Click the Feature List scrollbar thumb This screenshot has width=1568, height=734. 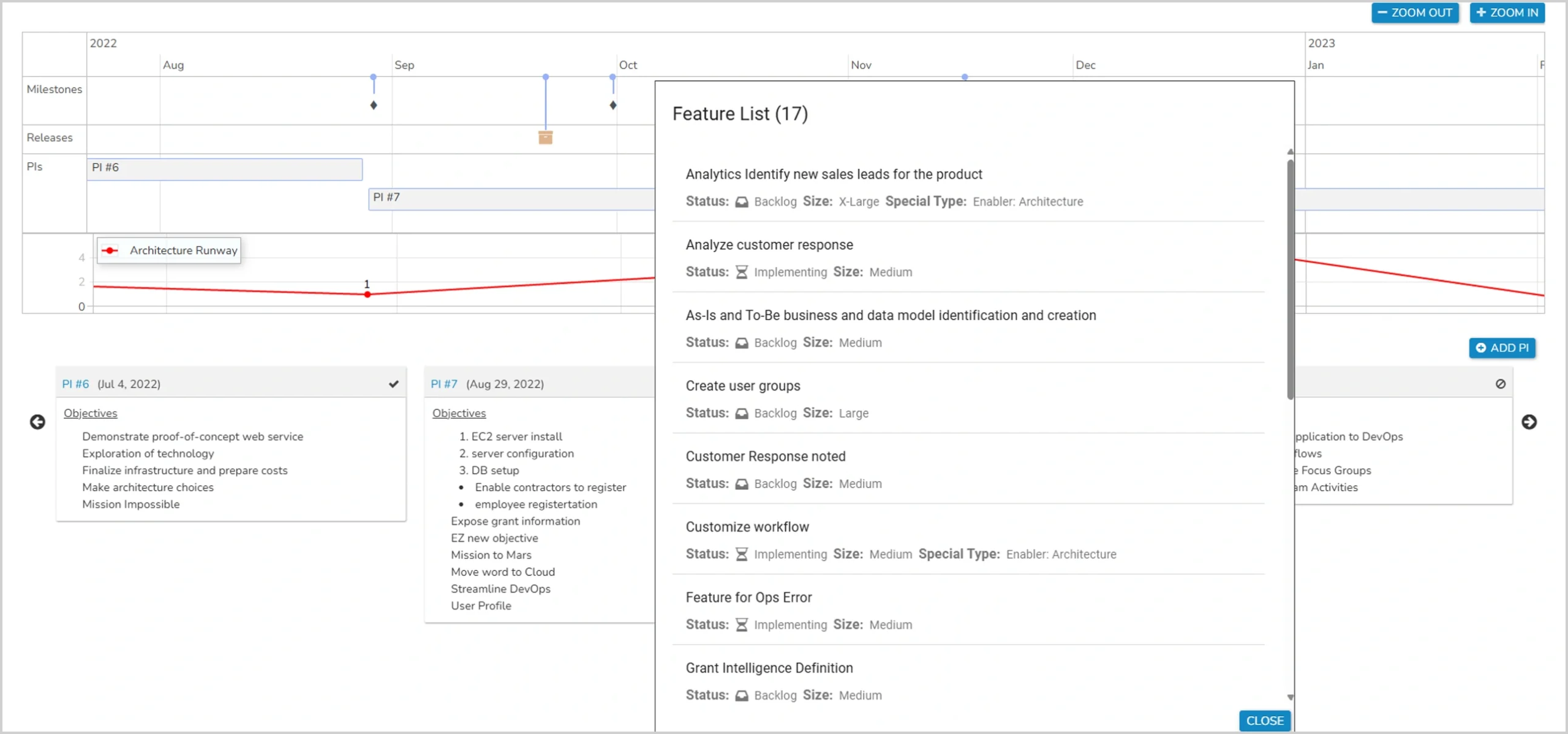coord(1290,279)
